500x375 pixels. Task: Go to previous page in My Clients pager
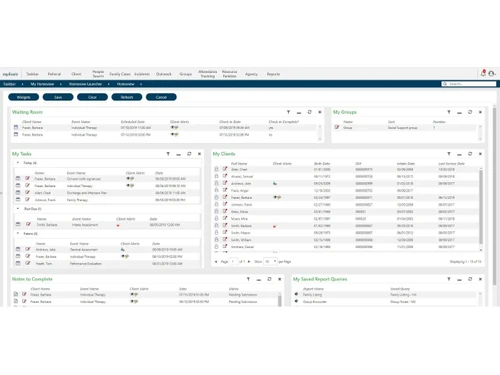tap(216, 262)
